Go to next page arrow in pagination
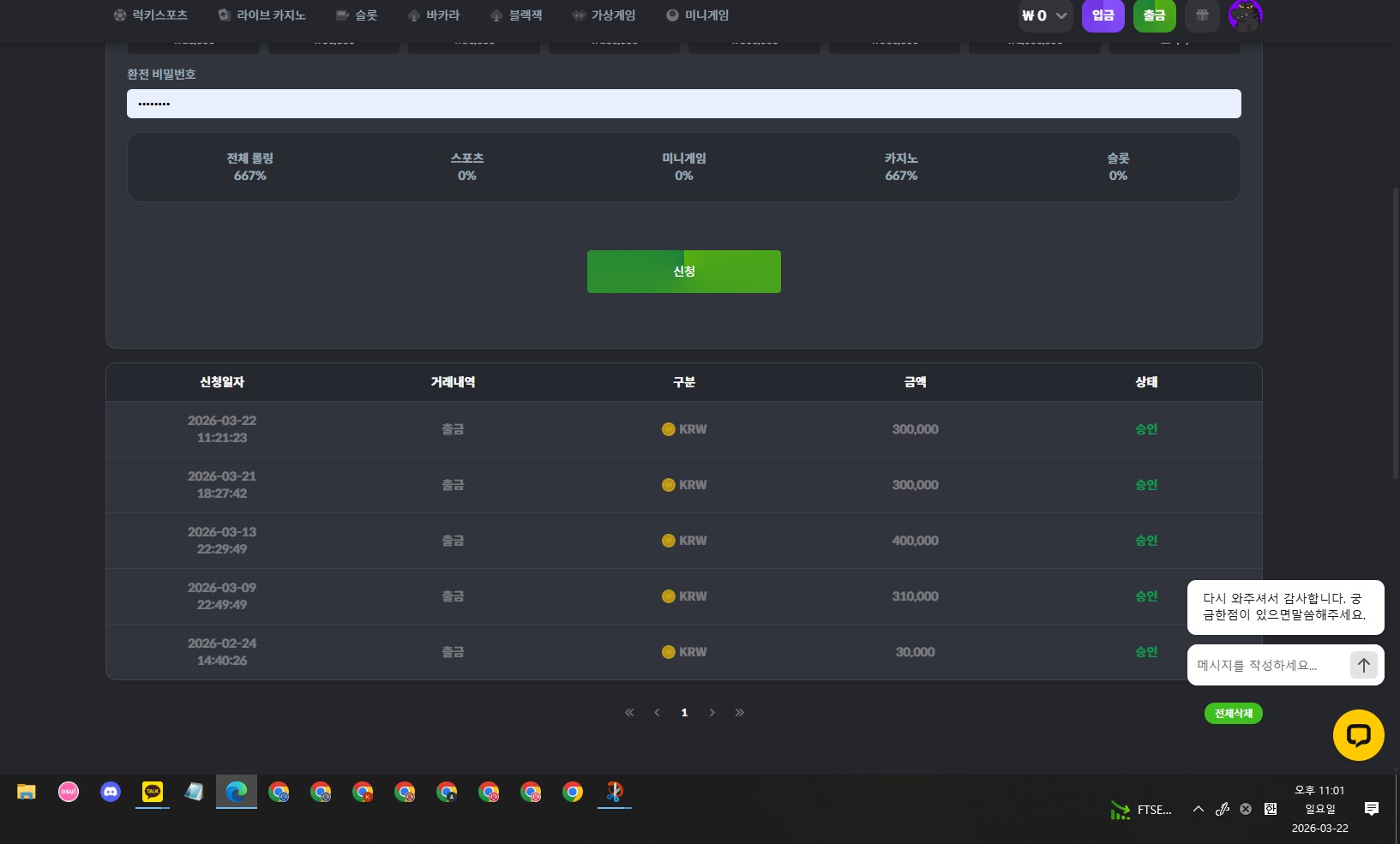 [712, 713]
